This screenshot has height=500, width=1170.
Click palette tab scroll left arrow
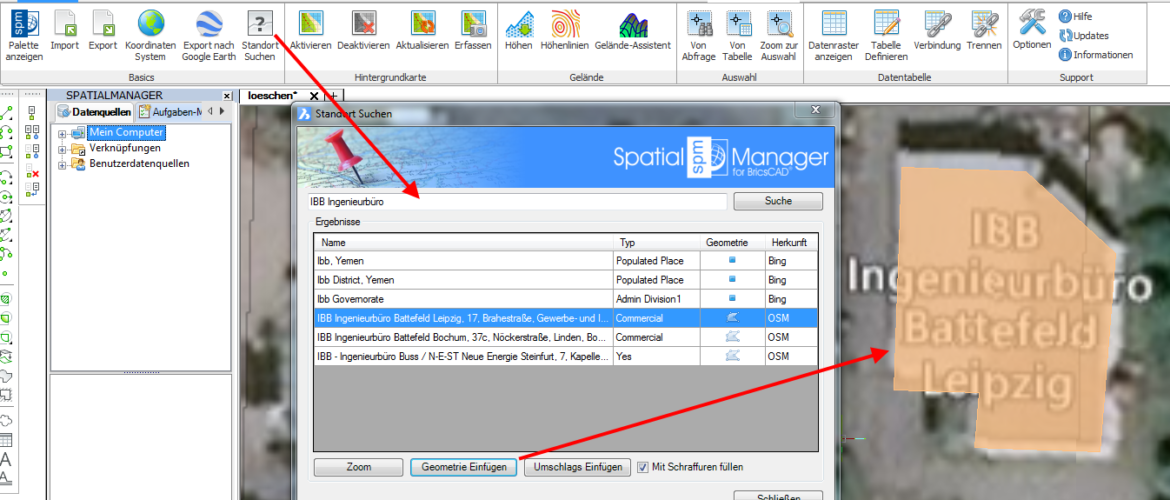tap(210, 112)
